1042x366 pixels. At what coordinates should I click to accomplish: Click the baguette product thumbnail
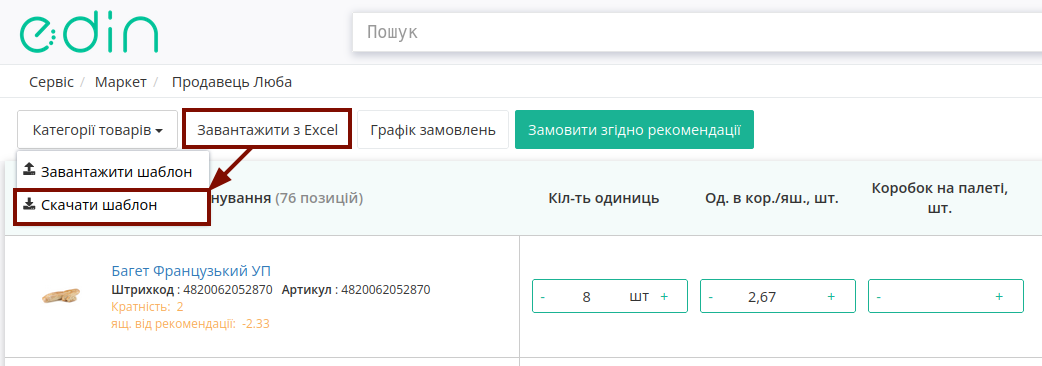click(x=61, y=297)
